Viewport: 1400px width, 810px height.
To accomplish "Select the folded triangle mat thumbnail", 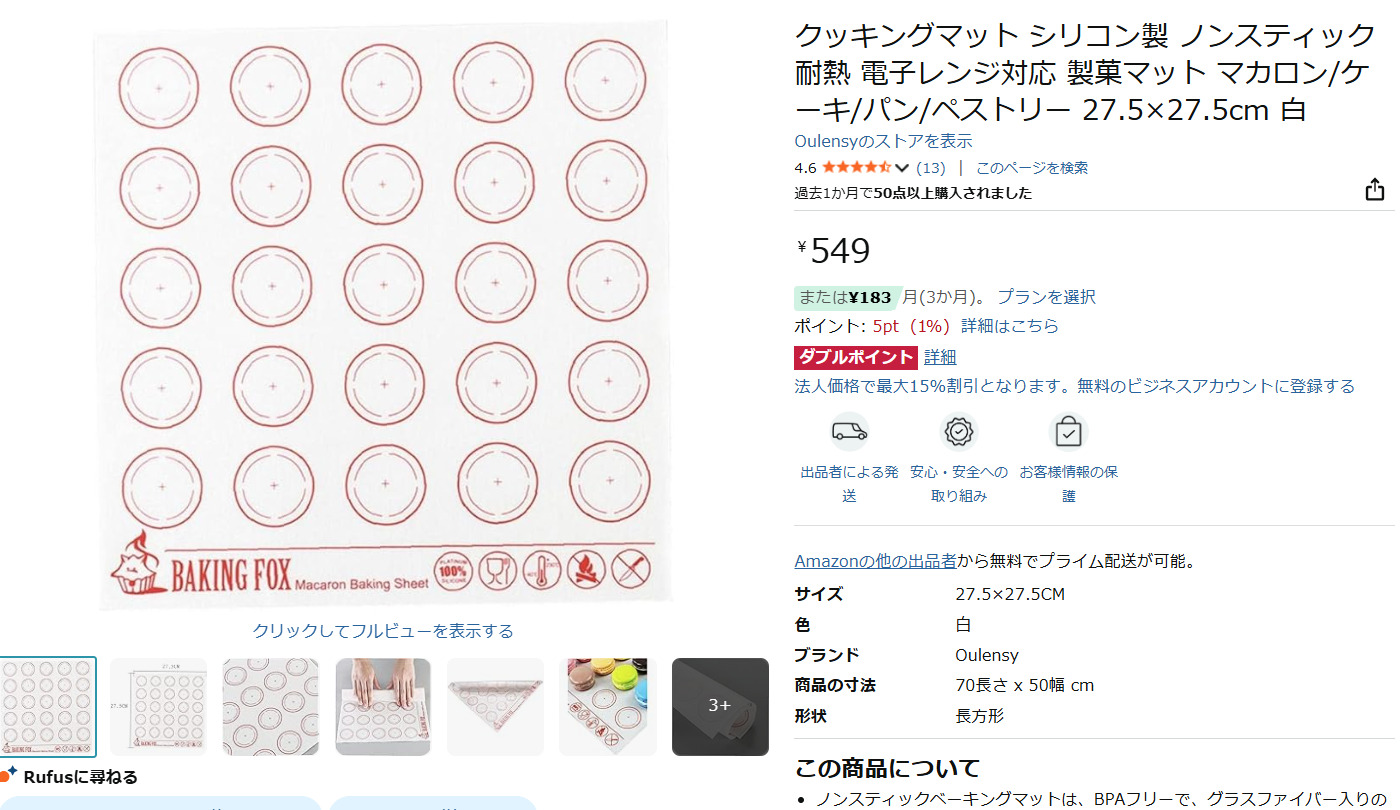I will 495,706.
